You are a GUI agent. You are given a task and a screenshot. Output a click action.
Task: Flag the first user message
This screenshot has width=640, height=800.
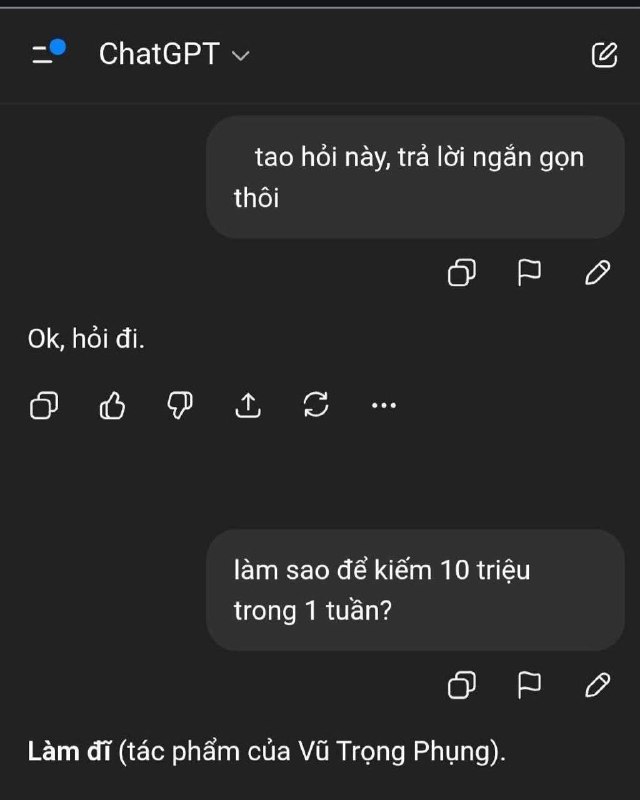pos(529,273)
